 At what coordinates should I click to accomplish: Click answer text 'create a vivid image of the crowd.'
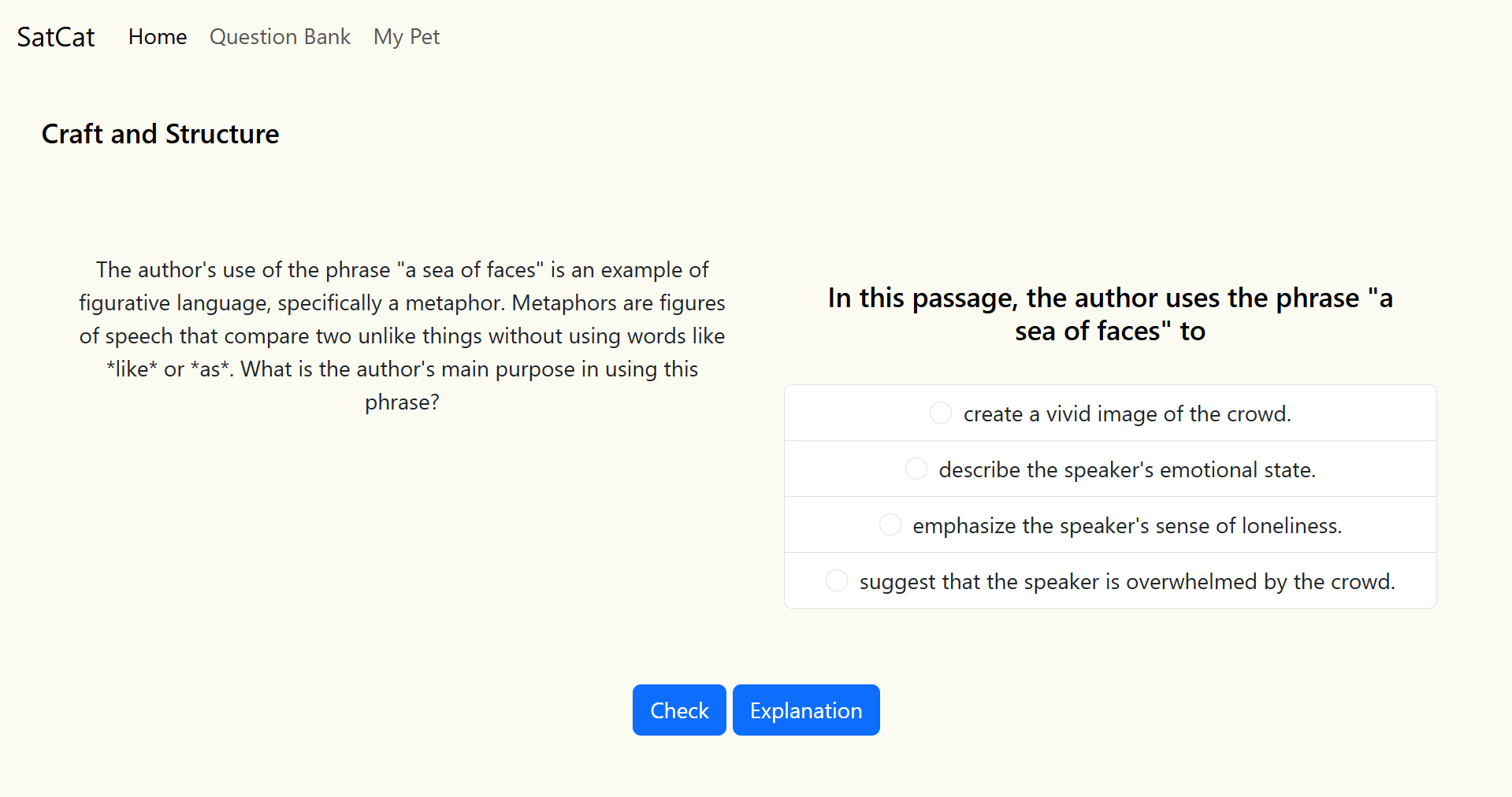tap(1127, 414)
